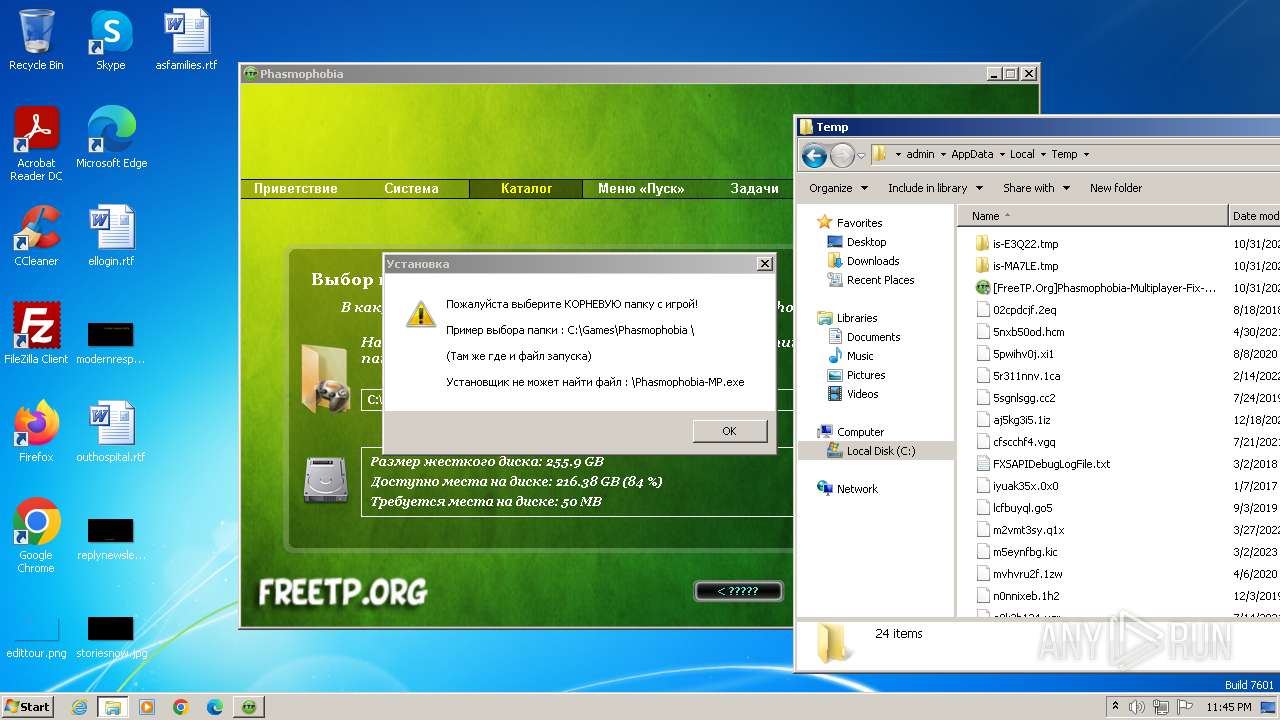Screen dimensions: 1280x720
Task: Open the Recycle Bin desktop icon
Action: point(36,40)
